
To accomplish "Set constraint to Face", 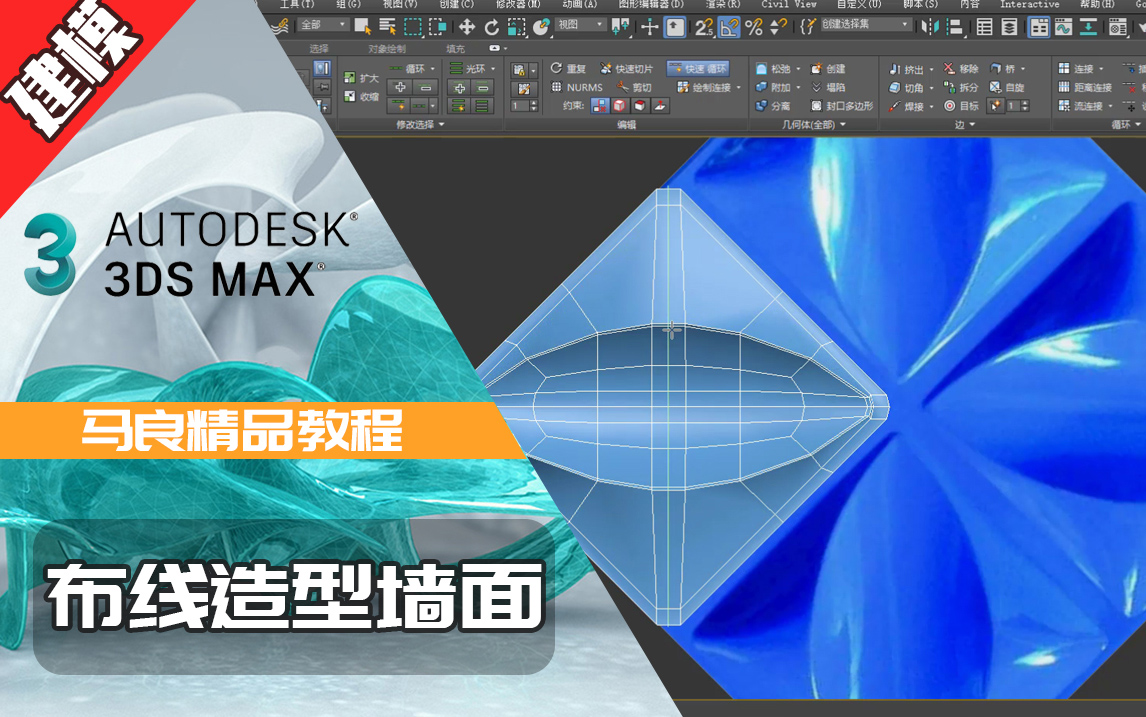I will (640, 106).
